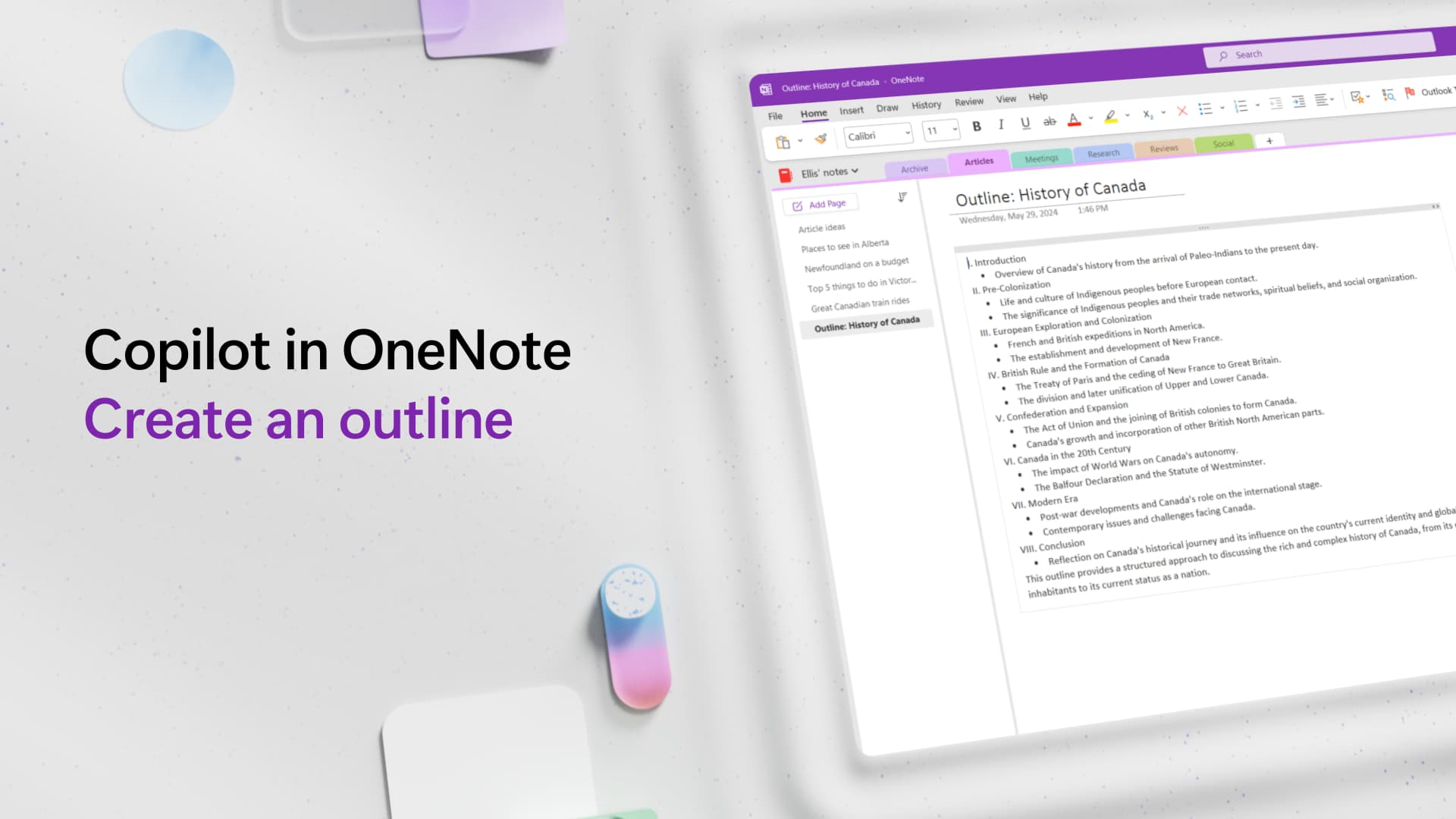1456x819 pixels.
Task: Select the Articles section tab
Action: [978, 159]
